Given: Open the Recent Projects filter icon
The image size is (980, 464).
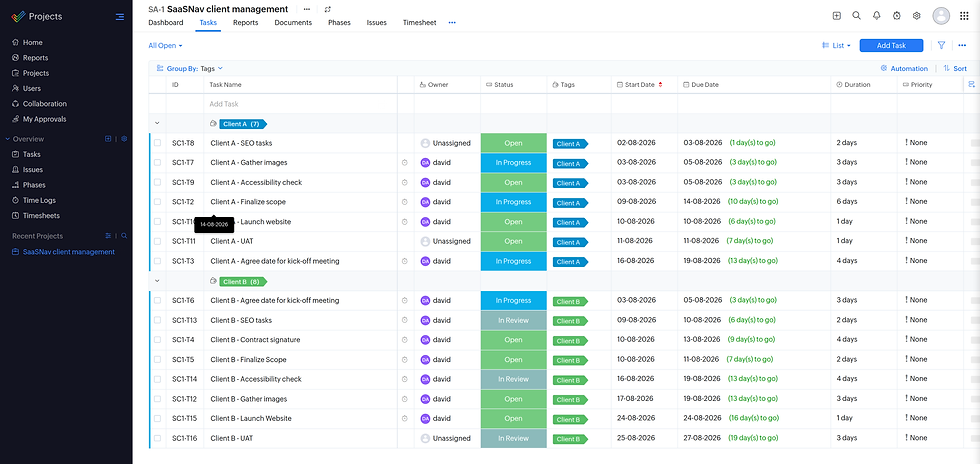Looking at the screenshot, I should click(x=108, y=236).
